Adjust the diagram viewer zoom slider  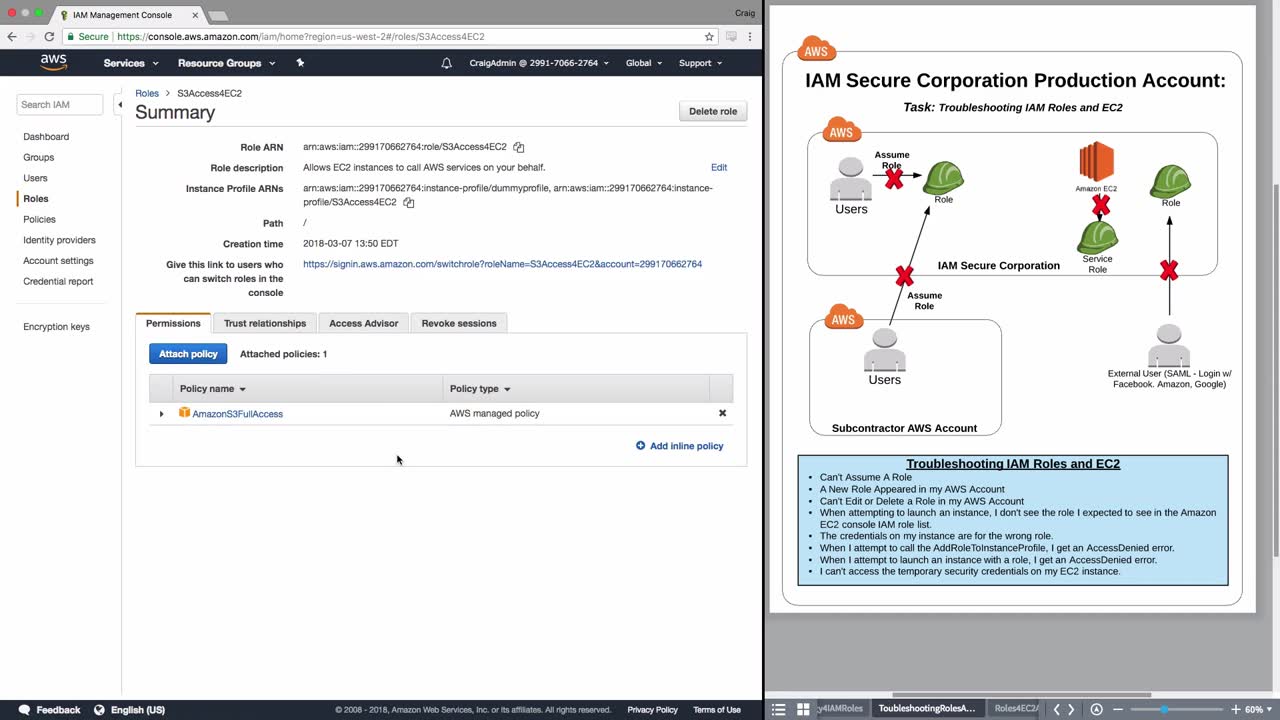1163,709
